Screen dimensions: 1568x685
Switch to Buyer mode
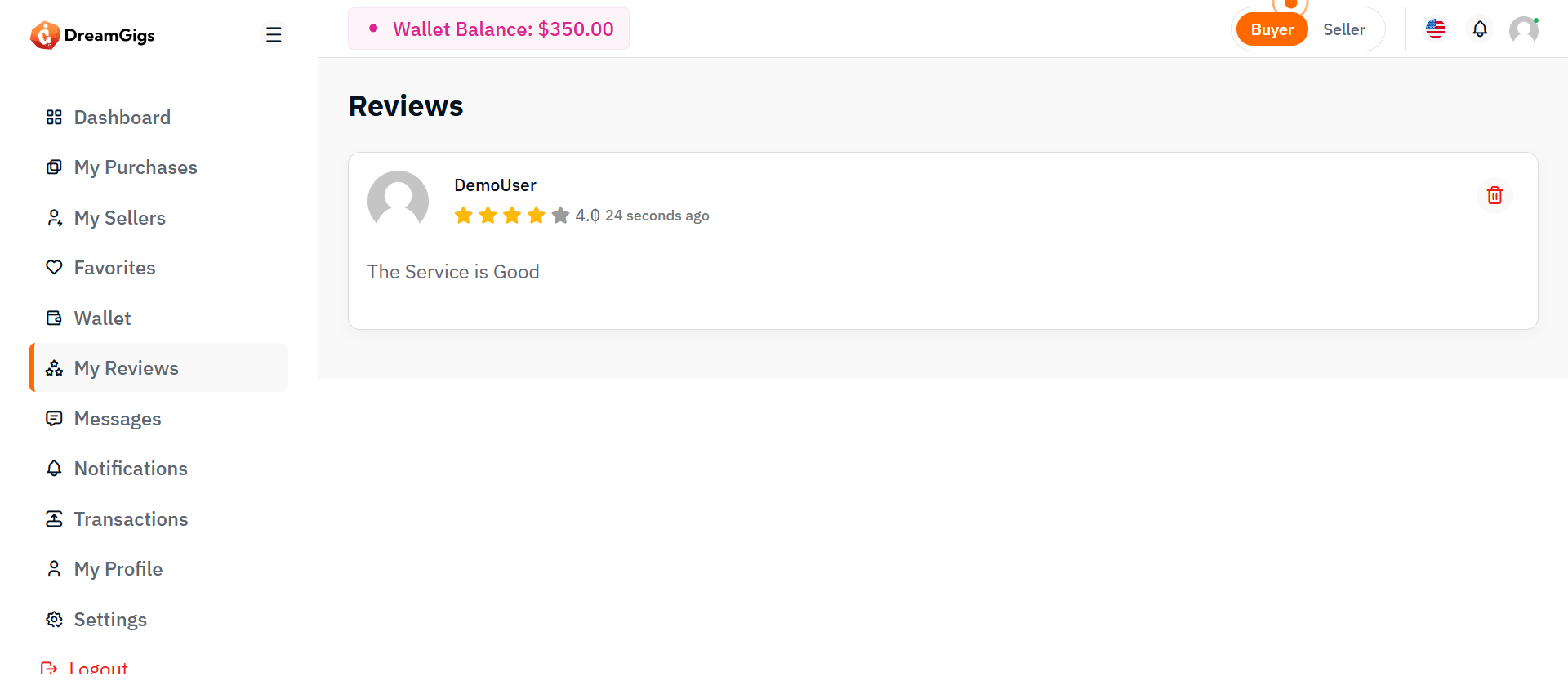[x=1272, y=29]
